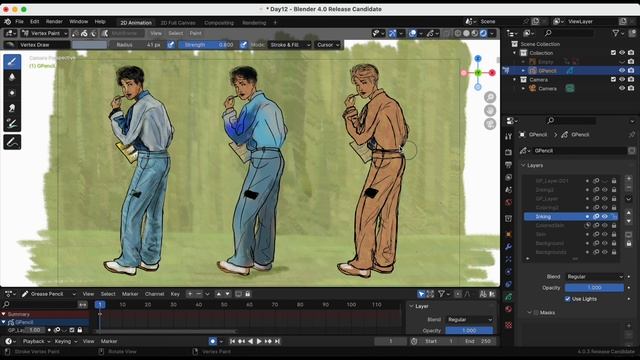Switch to the 2D Full Canvas workspace tab
This screenshot has width=640, height=360.
pyautogui.click(x=178, y=23)
